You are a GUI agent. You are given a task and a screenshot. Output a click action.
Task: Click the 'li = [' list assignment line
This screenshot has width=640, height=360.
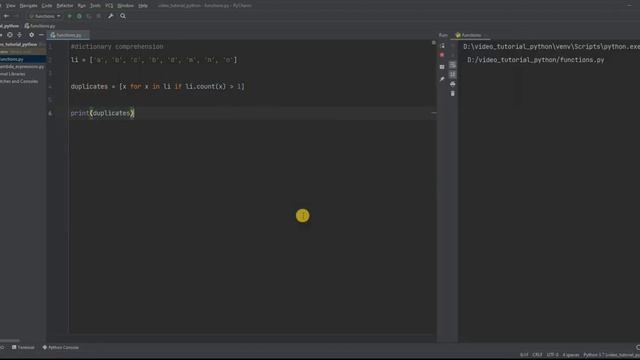[x=154, y=60]
